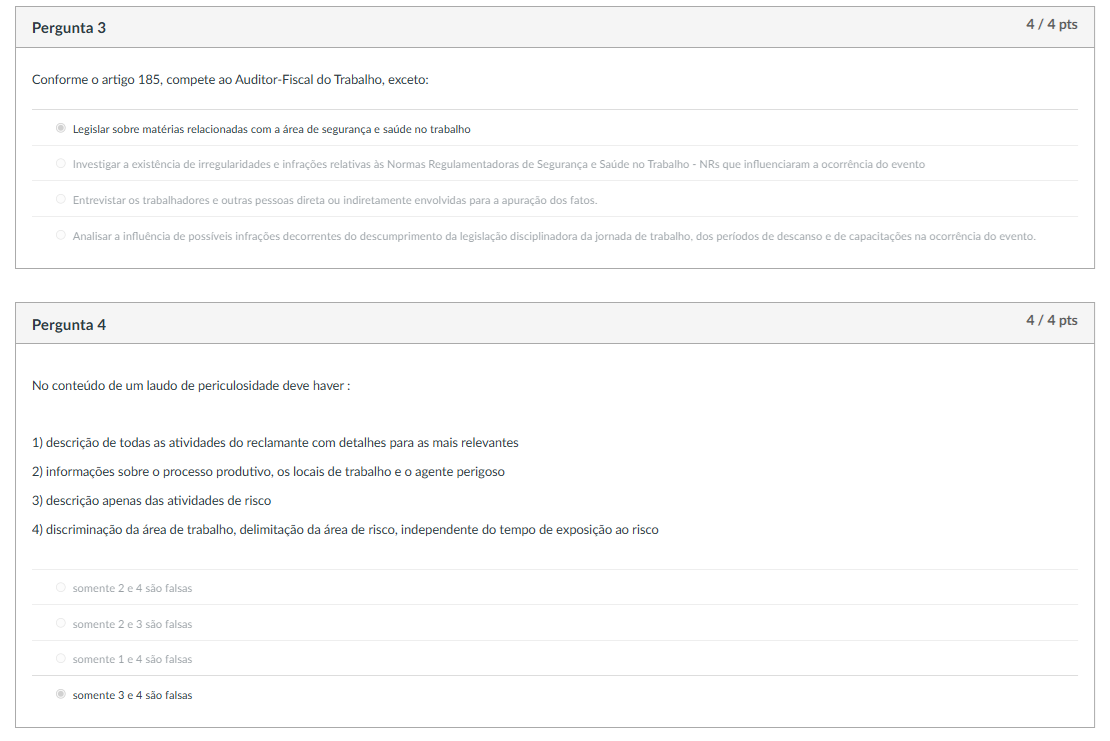
Task: Select radio button for 'Legislar sobre matérias' answer
Action: click(61, 129)
